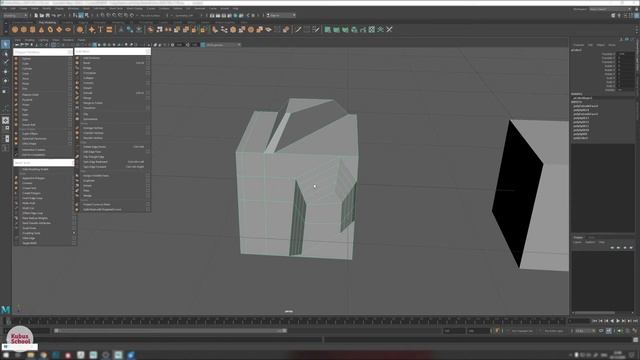Activate the Move tool in the toolbox
The image size is (640, 360).
5,72
